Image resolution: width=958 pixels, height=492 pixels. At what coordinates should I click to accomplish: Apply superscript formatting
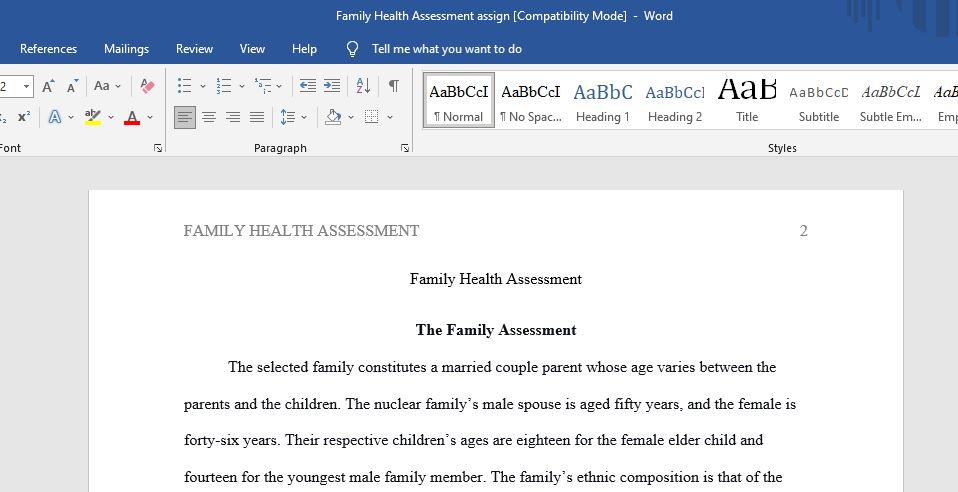coord(24,117)
